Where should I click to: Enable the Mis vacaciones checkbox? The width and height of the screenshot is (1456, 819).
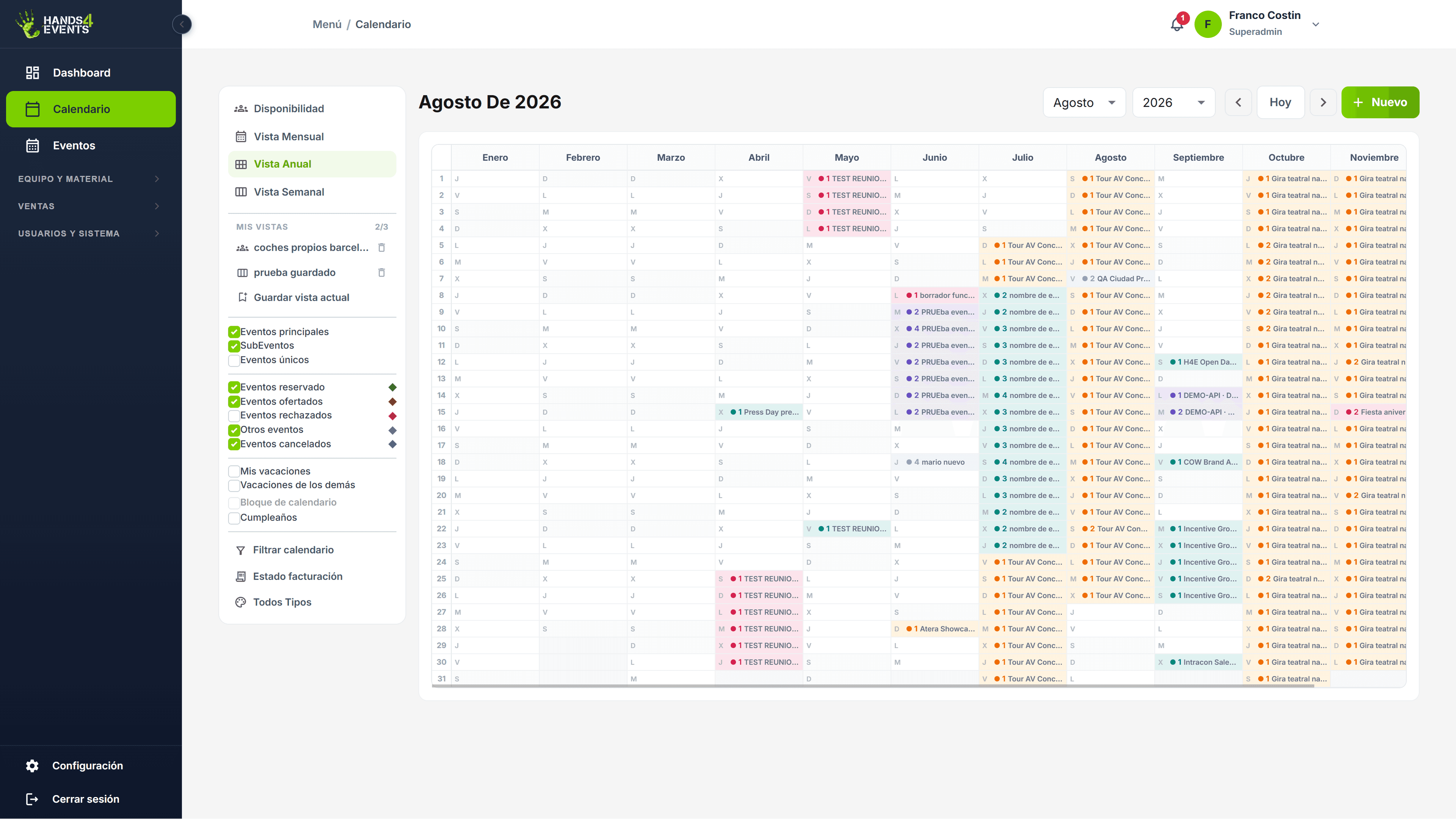pyautogui.click(x=234, y=471)
